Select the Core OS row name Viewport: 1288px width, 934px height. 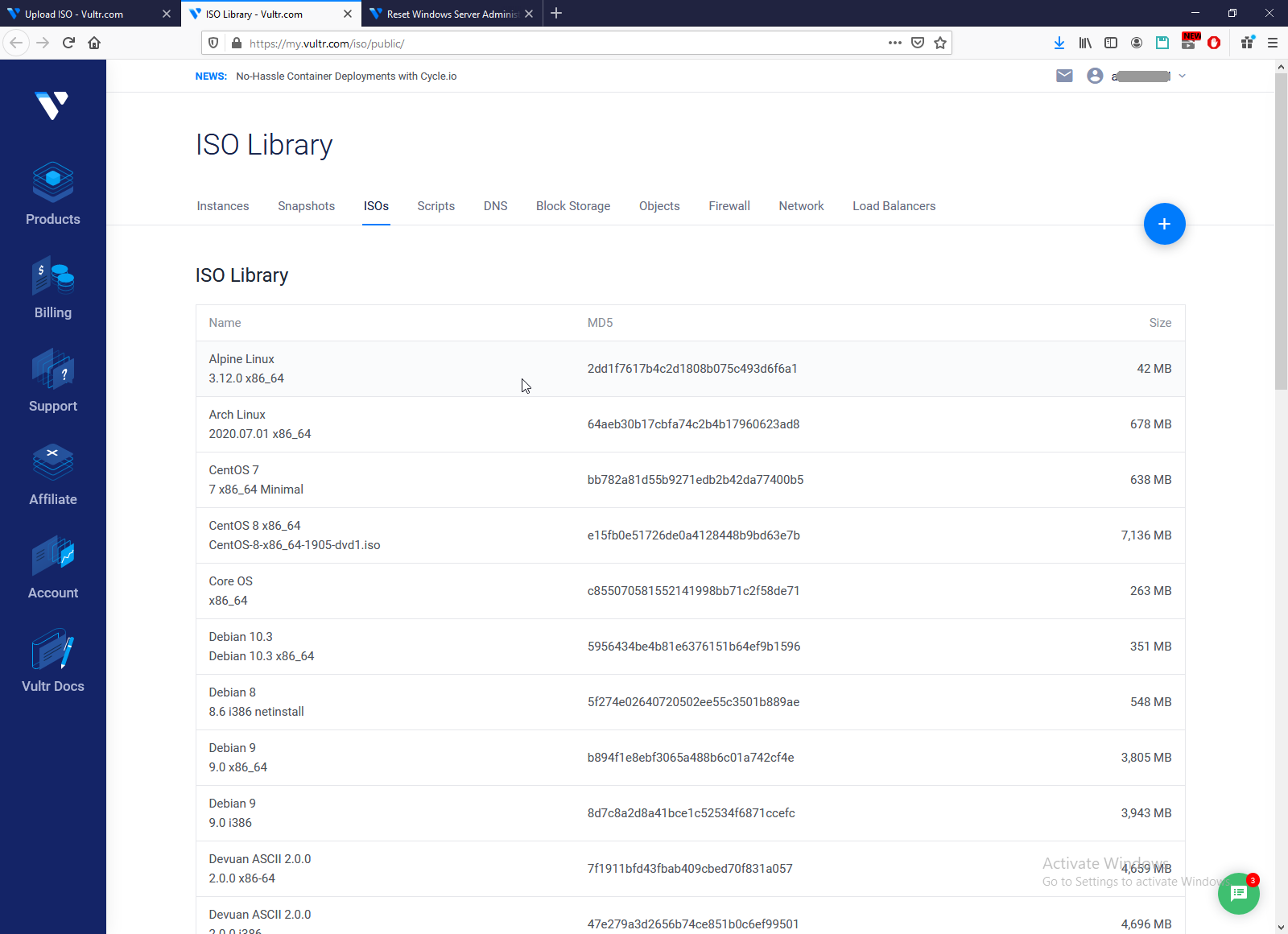pyautogui.click(x=231, y=591)
